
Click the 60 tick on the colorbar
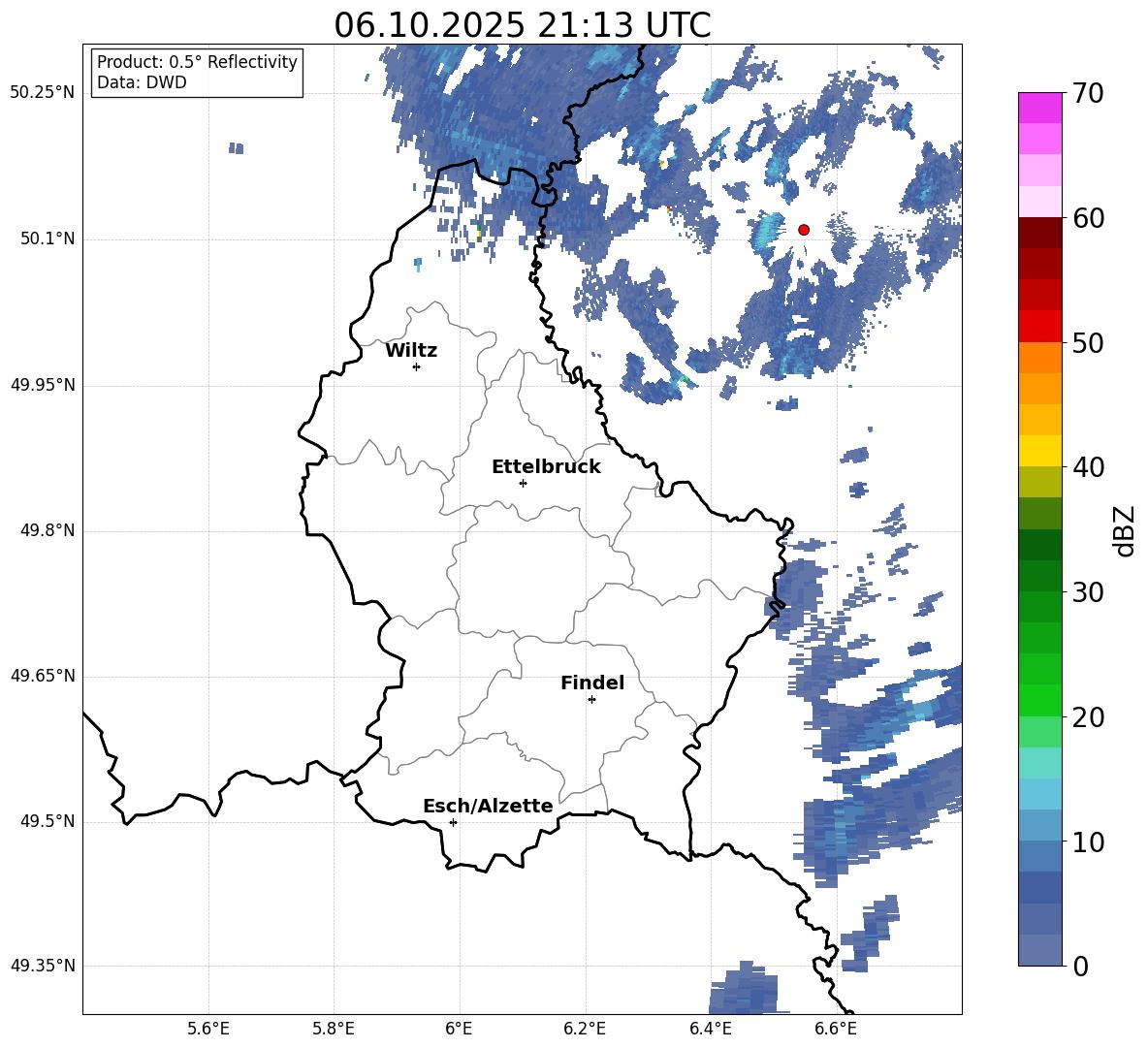1088,218
